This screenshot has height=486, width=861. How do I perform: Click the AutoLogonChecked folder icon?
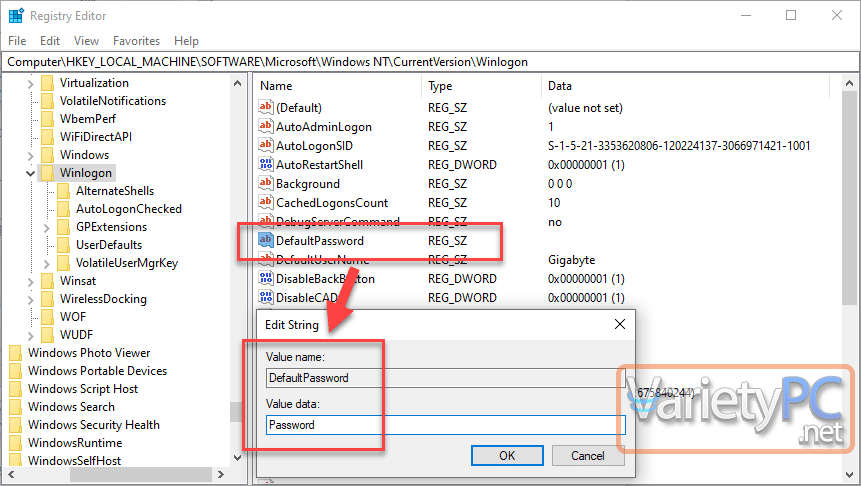click(x=64, y=209)
